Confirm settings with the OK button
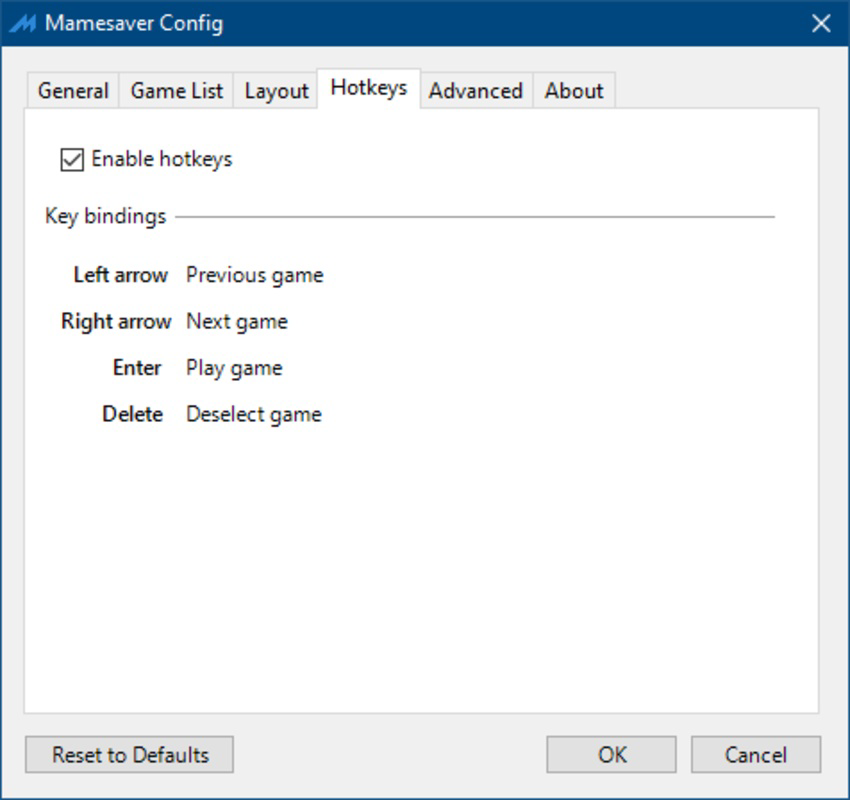Screen dimensions: 850x800 point(611,754)
